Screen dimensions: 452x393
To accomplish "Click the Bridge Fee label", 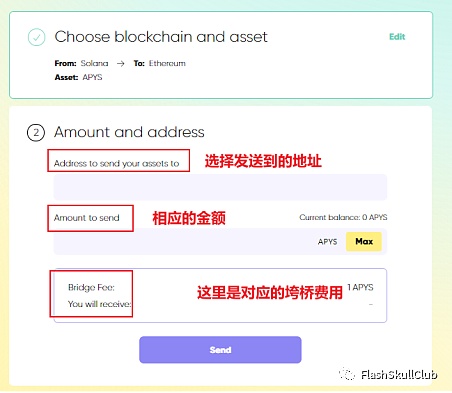I will [91, 287].
